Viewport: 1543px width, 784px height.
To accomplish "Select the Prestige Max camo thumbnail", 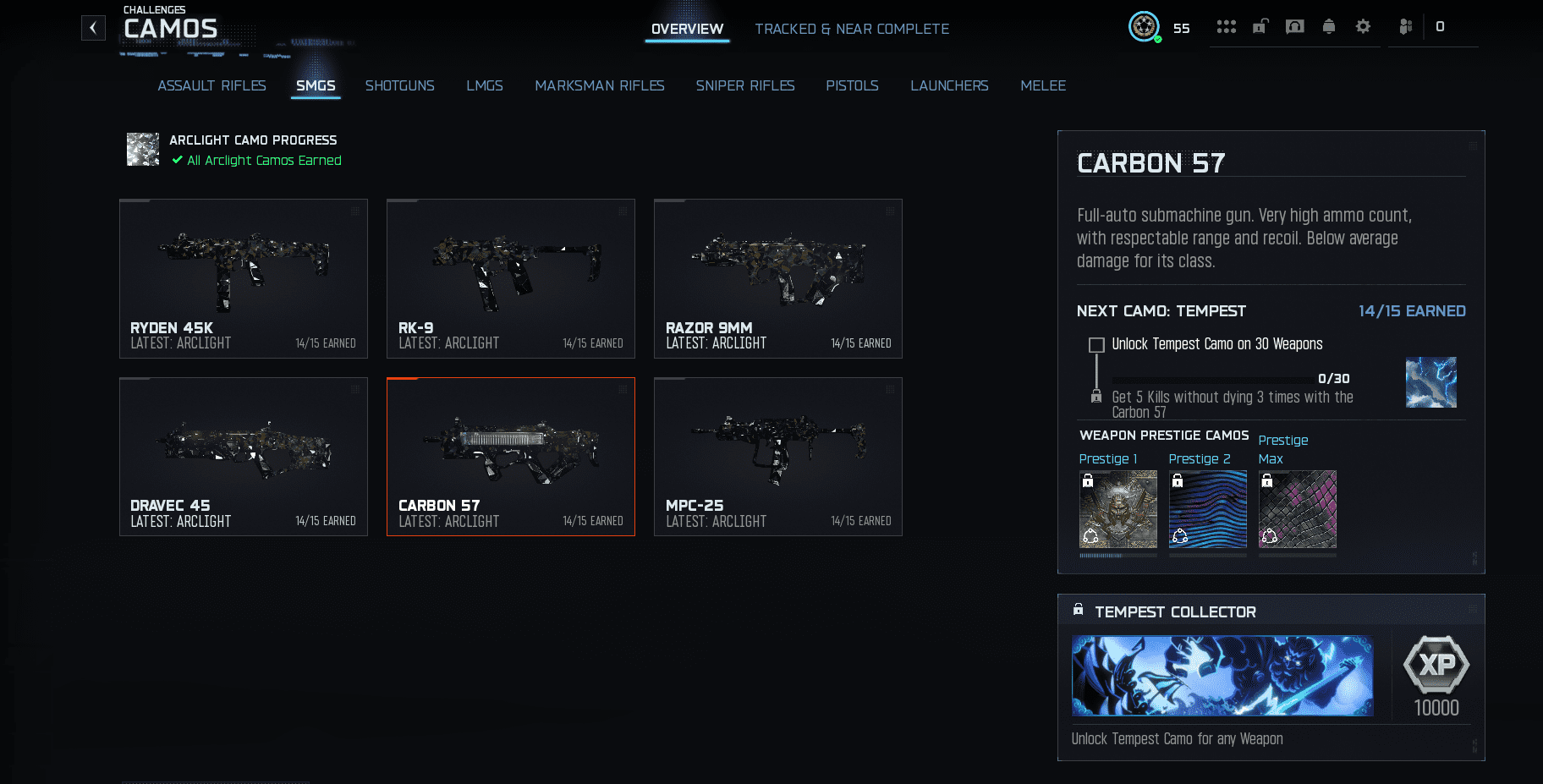I will pyautogui.click(x=1298, y=509).
